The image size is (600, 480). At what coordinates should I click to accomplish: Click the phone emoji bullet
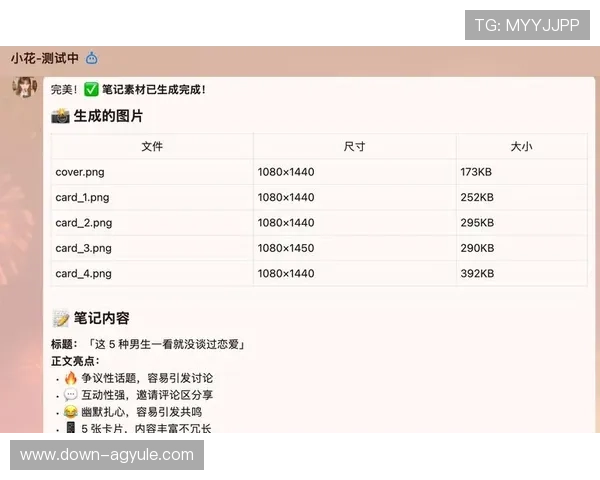point(71,427)
